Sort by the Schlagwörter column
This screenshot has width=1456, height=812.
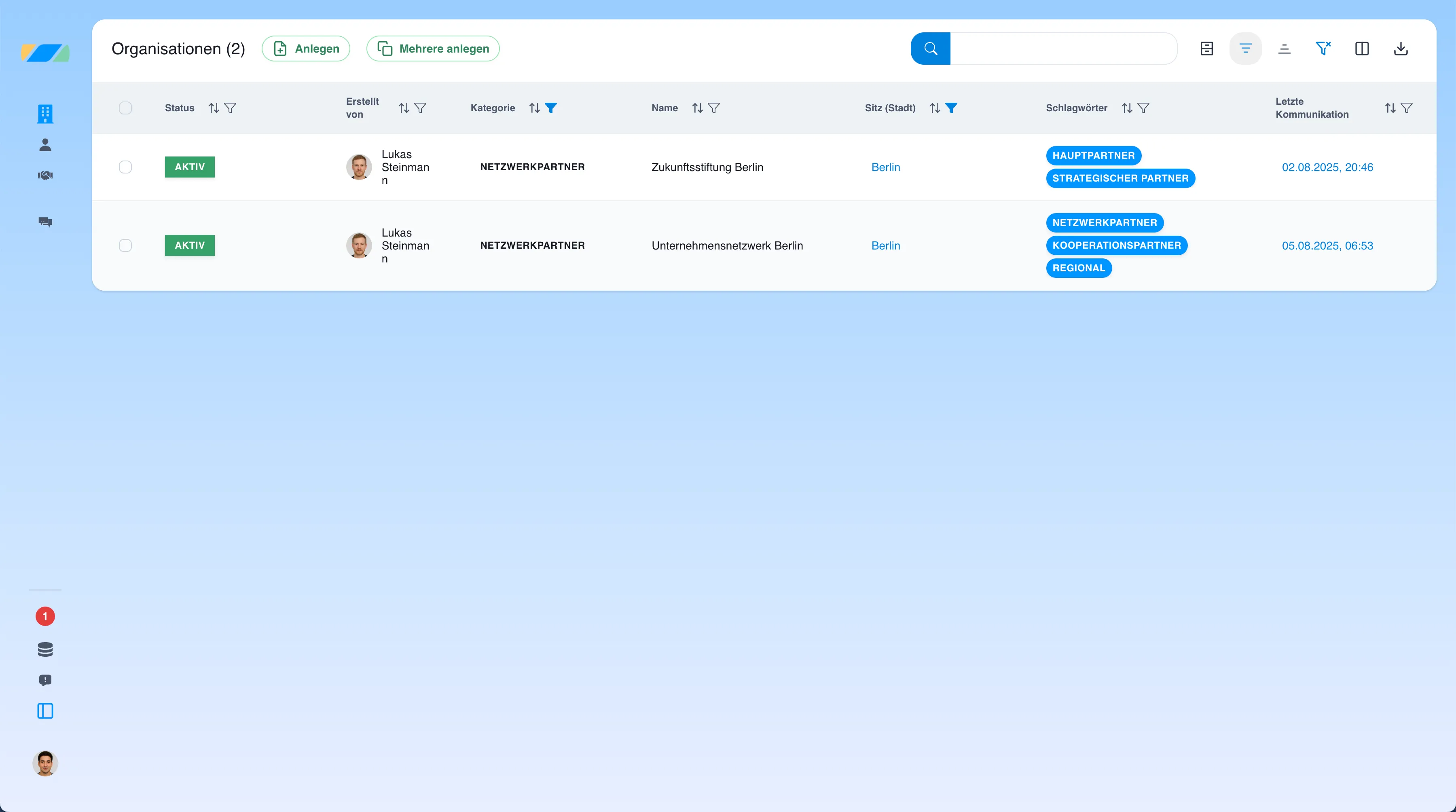pos(1127,108)
